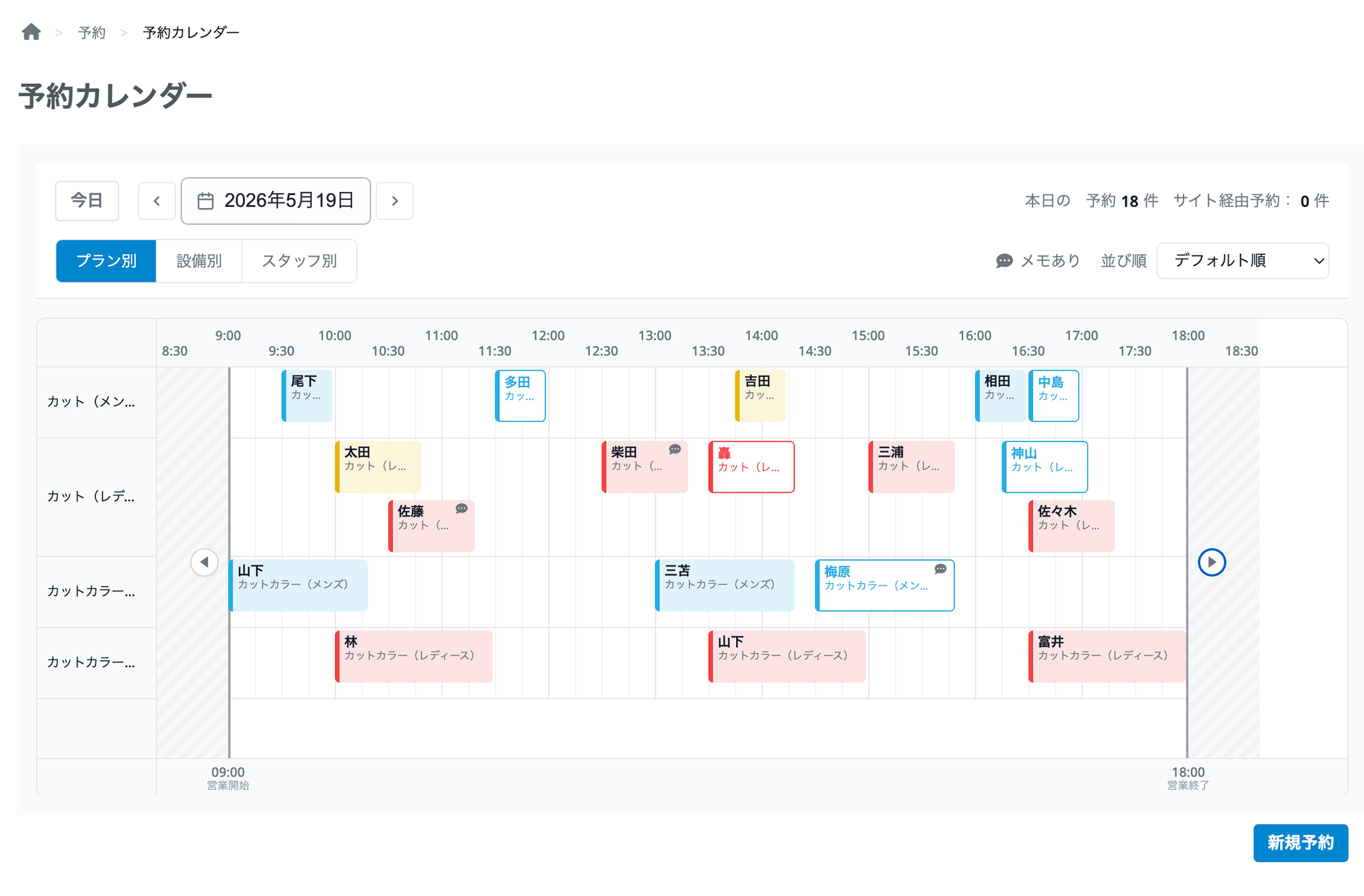Open the 山下 カットカラー（レディース） reservation
The height and width of the screenshot is (896, 1364).
tap(787, 656)
